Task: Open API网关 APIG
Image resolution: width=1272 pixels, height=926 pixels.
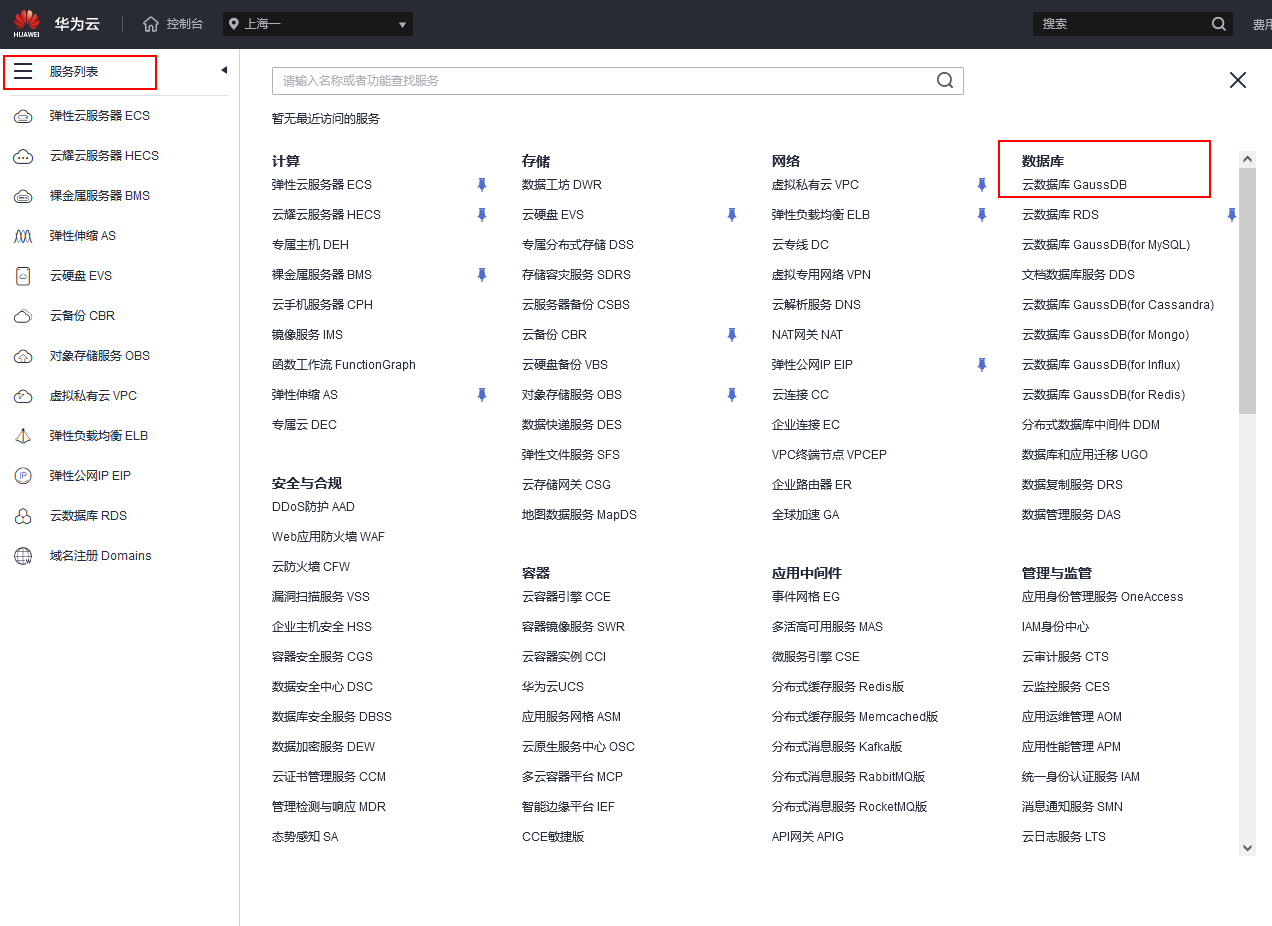Action: coord(808,837)
